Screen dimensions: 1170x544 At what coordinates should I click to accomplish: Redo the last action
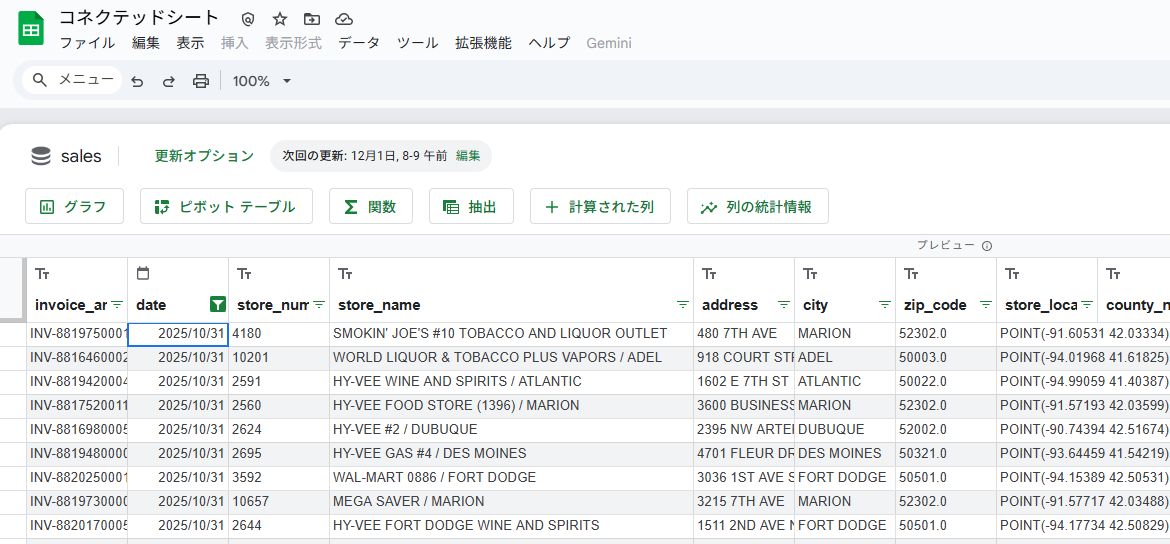168,81
